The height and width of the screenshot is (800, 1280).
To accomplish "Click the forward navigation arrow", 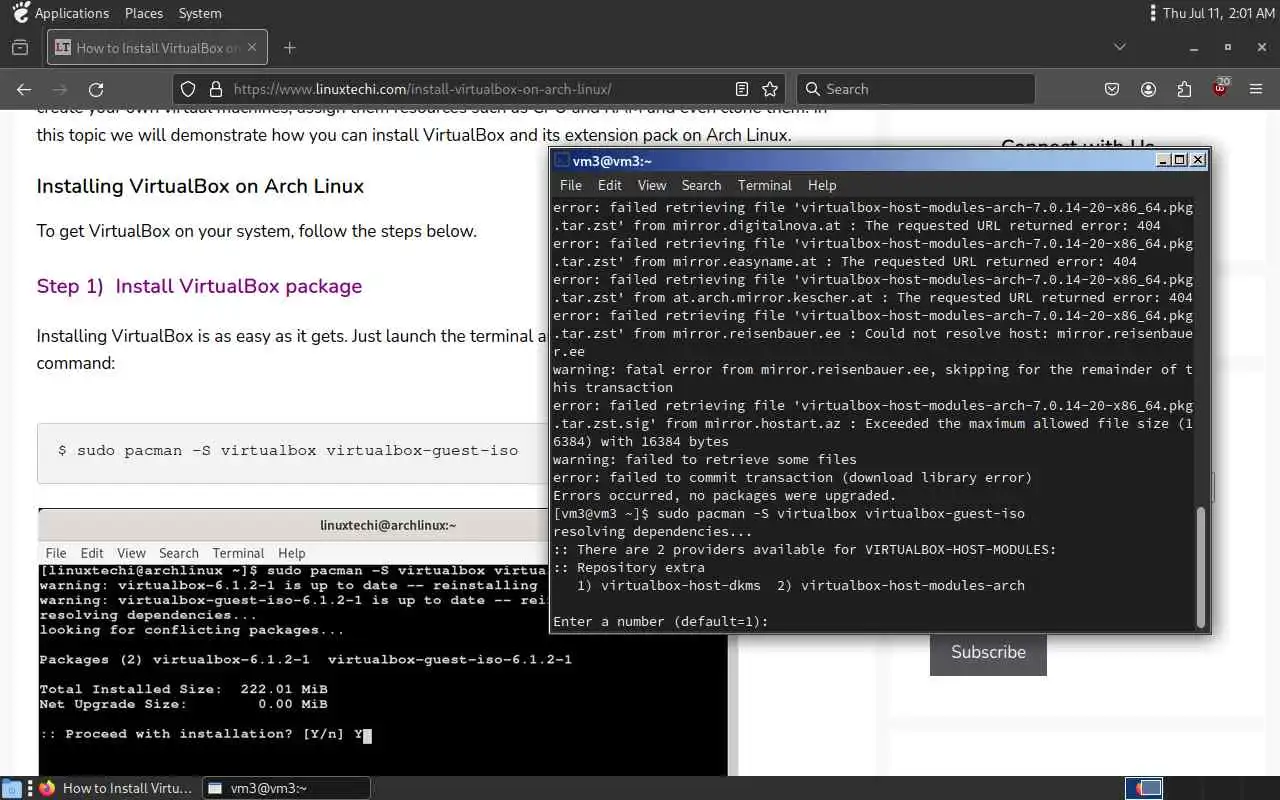I will pos(60,89).
